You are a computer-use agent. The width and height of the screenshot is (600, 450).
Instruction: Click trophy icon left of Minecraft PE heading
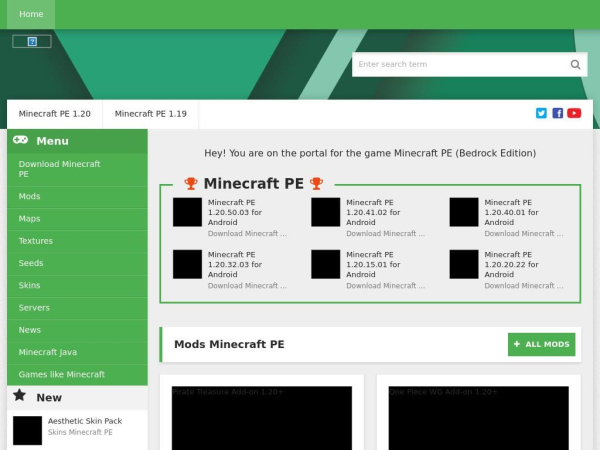click(191, 184)
